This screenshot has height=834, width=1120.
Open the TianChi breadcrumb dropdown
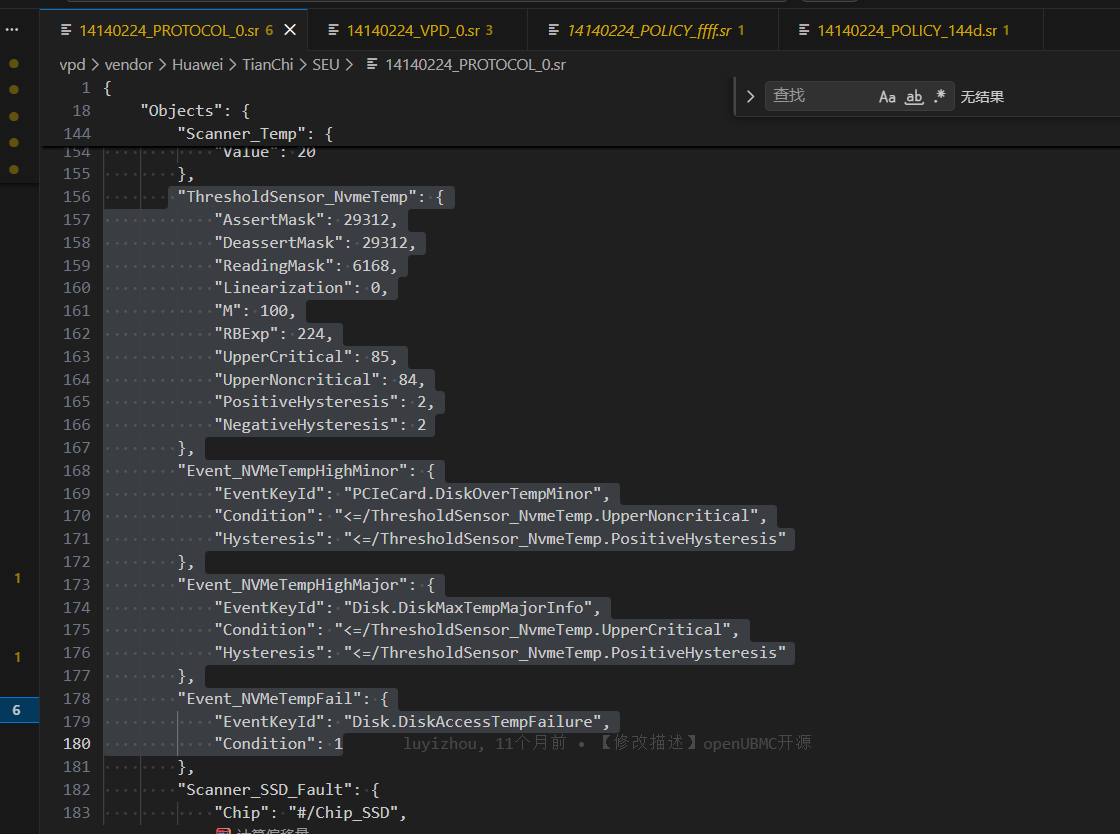(269, 64)
